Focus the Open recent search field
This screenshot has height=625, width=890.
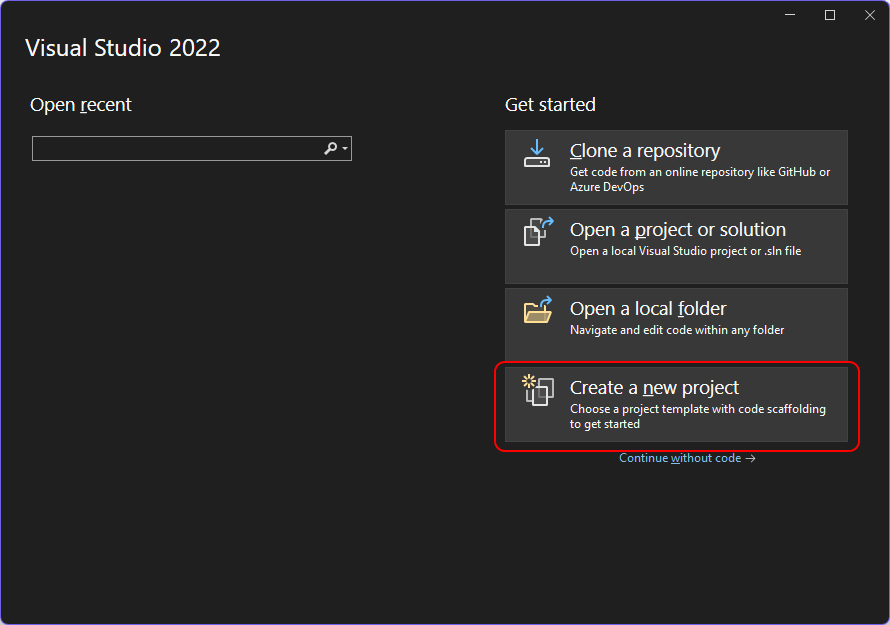point(175,149)
